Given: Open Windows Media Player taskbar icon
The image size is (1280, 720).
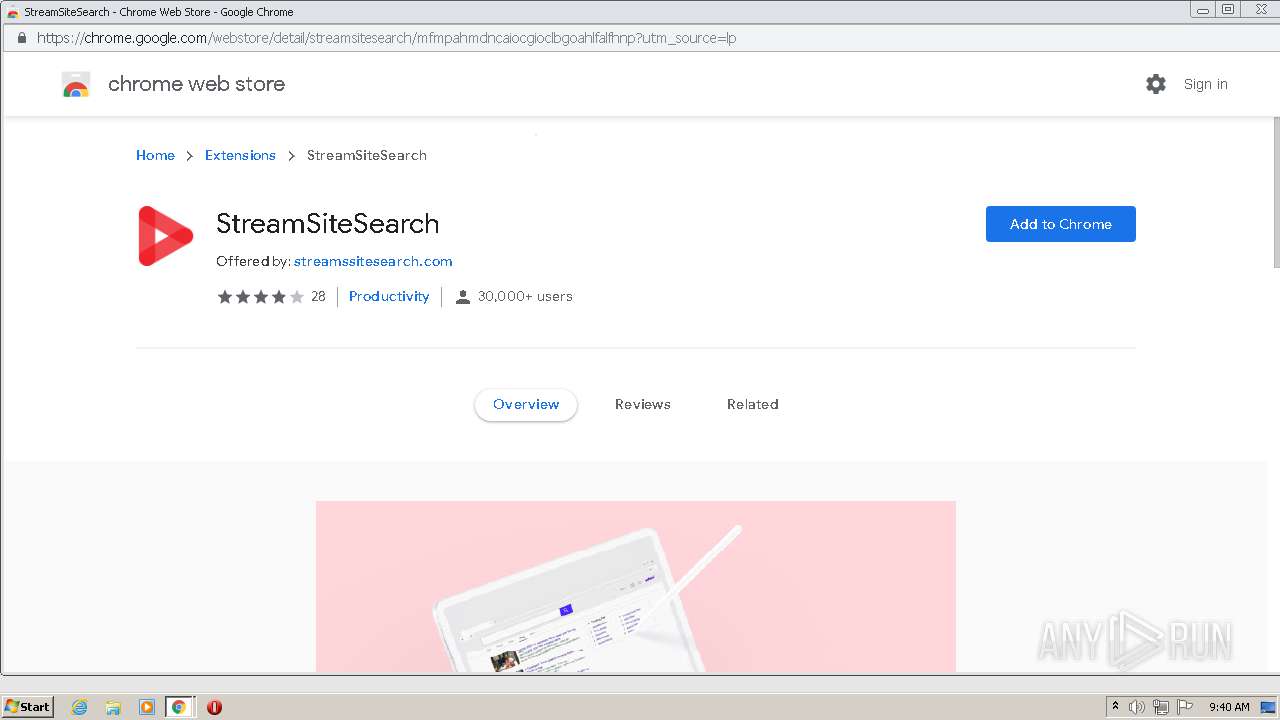Looking at the screenshot, I should click(x=146, y=707).
